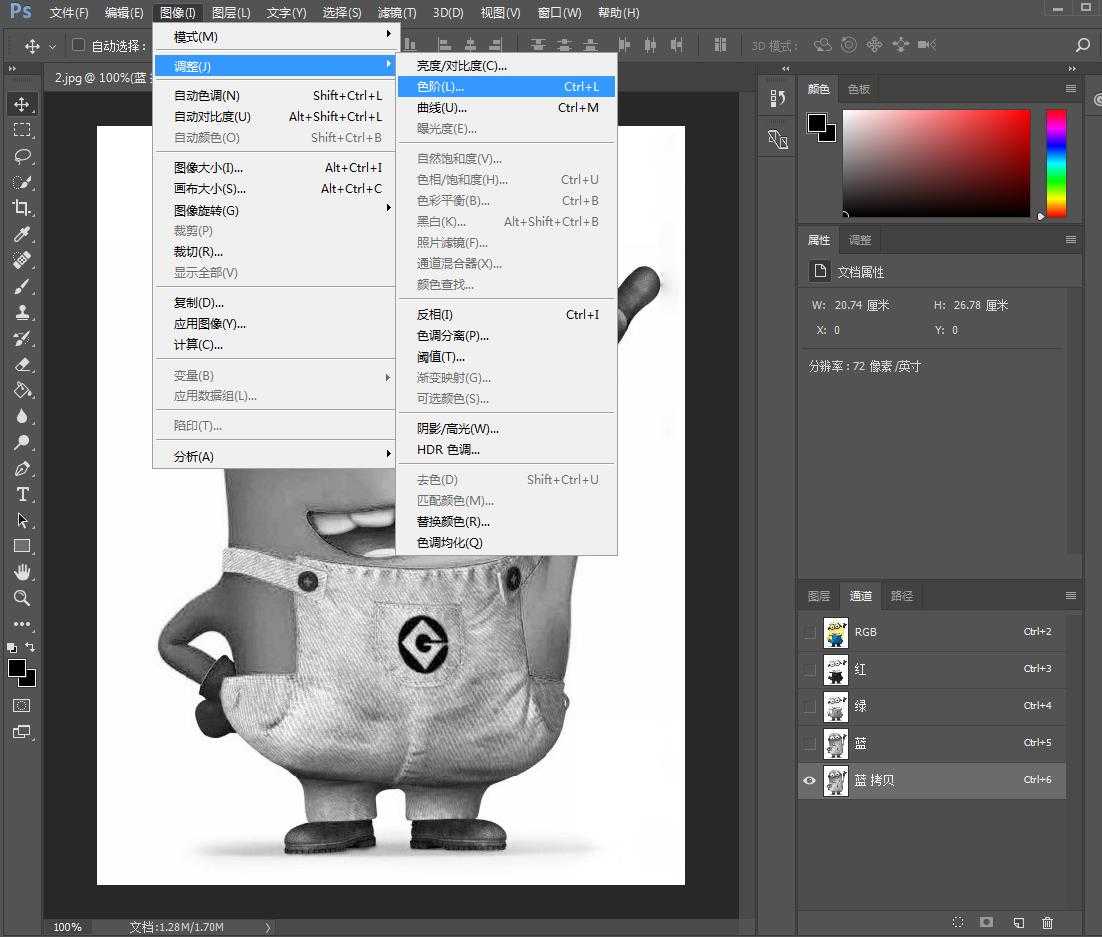
Task: Save selection as channel
Action: click(987, 922)
